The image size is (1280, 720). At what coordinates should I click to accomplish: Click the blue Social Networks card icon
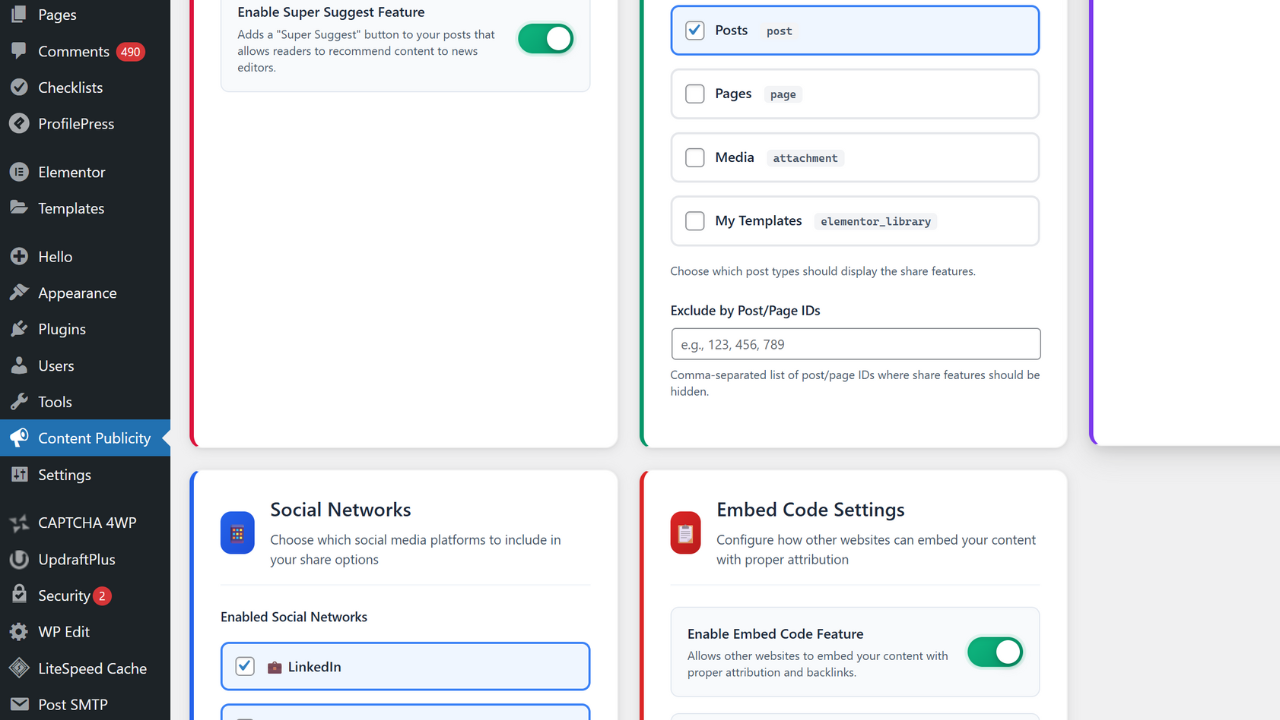(237, 533)
